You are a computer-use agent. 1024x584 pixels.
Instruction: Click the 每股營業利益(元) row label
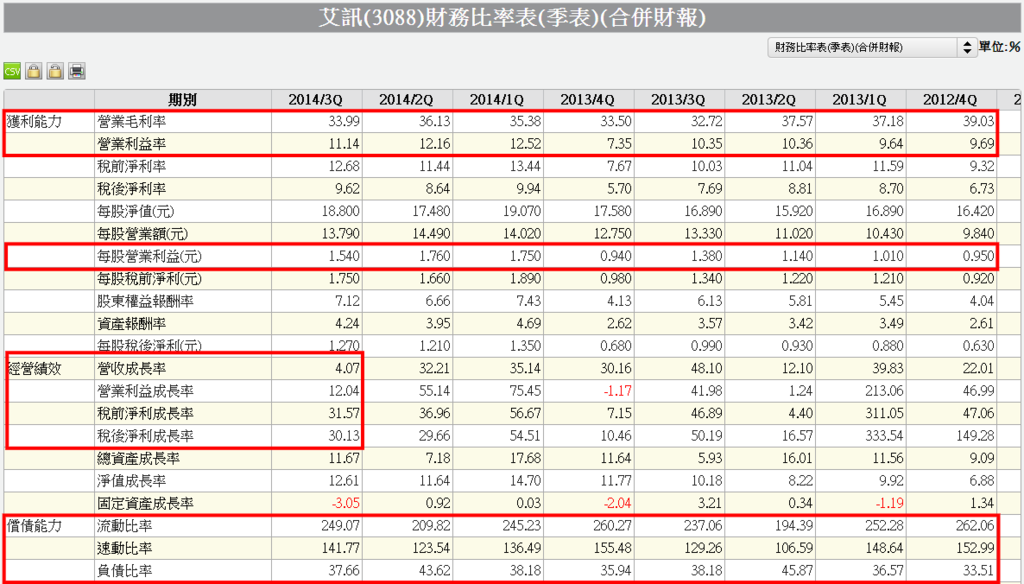point(150,256)
